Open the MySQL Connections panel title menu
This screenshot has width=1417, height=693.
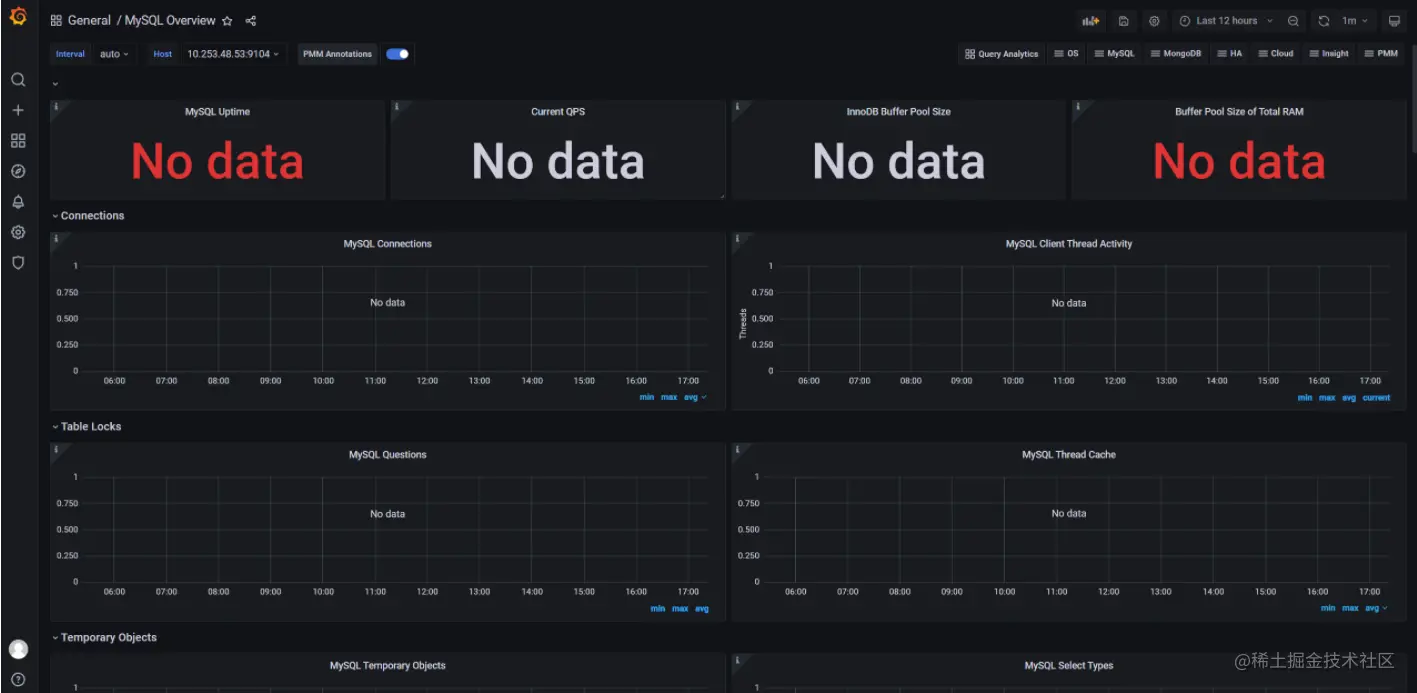[387, 244]
